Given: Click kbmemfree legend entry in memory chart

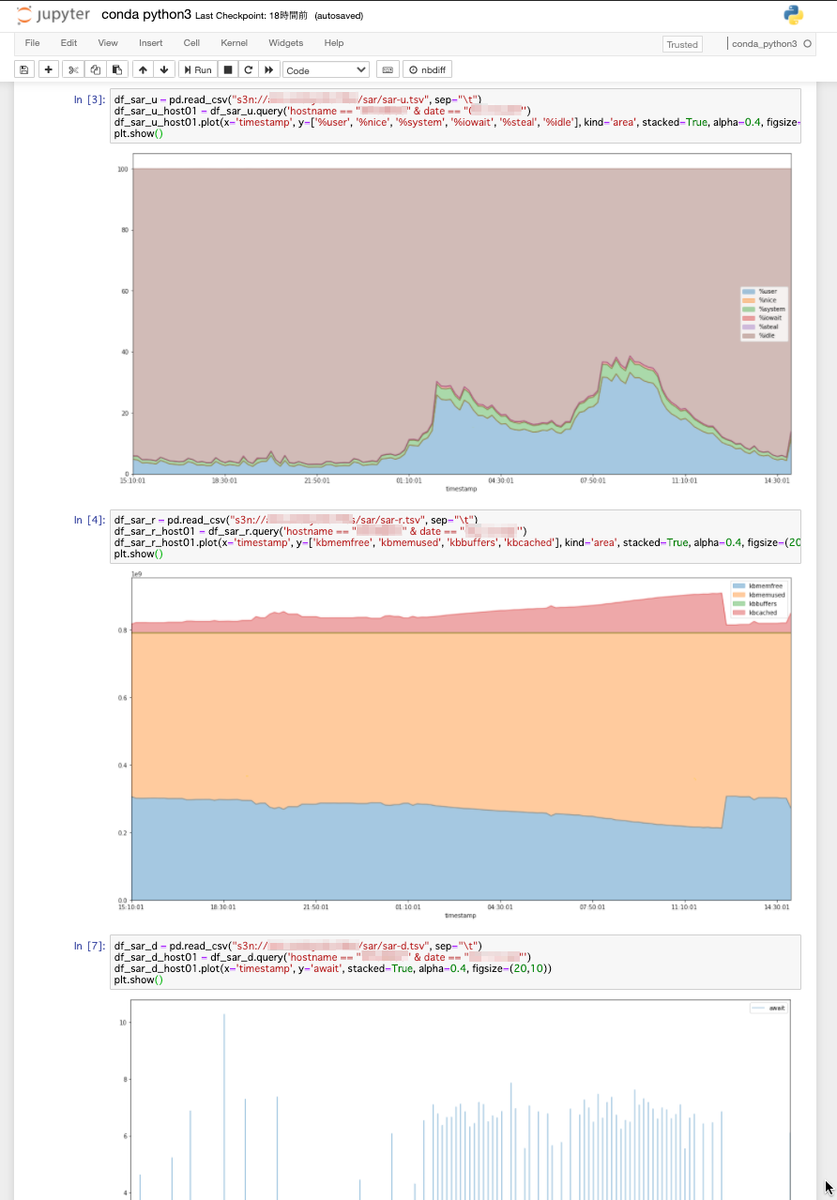Looking at the screenshot, I should click(759, 584).
